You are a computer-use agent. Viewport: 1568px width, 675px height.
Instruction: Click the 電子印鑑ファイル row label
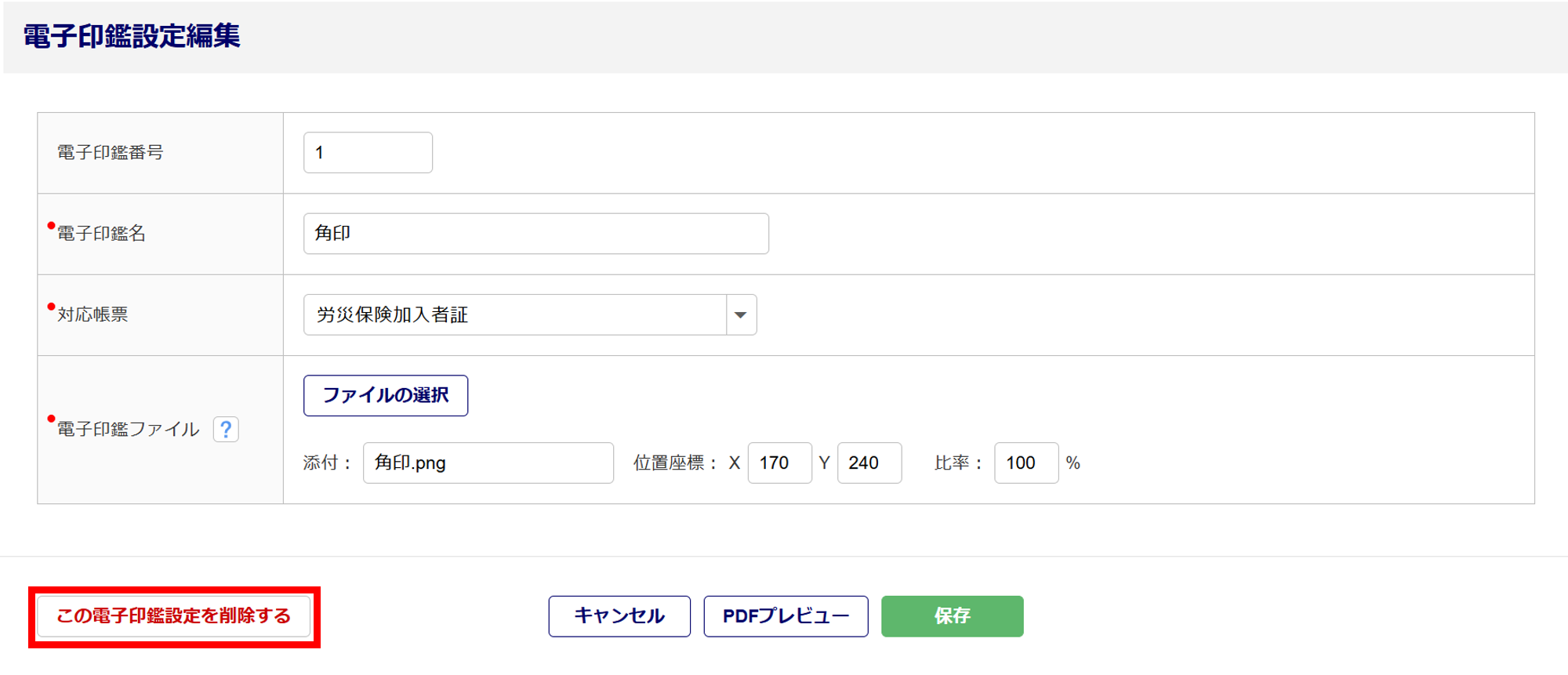pos(129,430)
